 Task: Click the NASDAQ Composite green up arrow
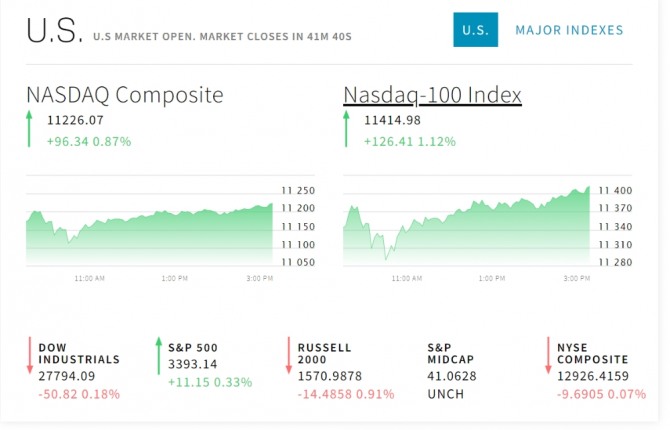(30, 130)
